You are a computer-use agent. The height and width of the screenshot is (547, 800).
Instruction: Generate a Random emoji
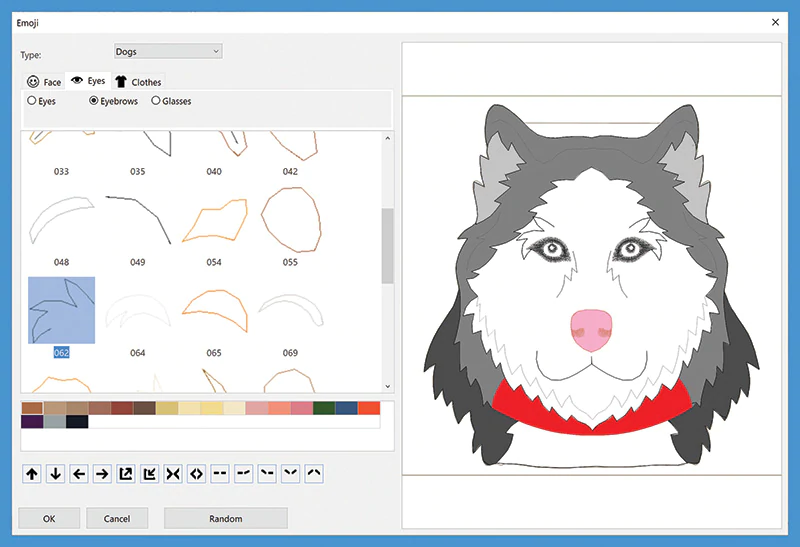226,518
